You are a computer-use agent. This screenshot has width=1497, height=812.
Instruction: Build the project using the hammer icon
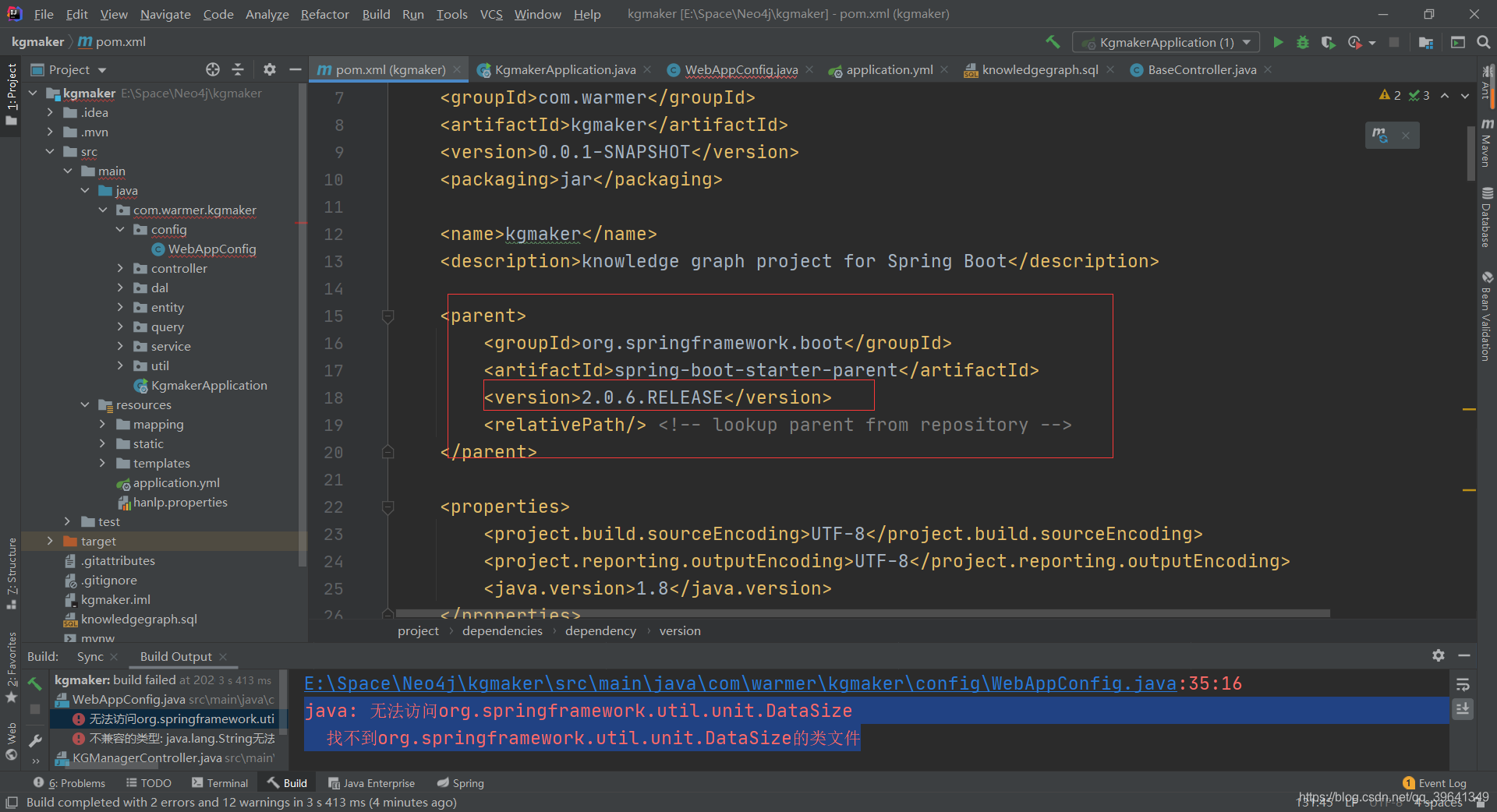pyautogui.click(x=1053, y=42)
